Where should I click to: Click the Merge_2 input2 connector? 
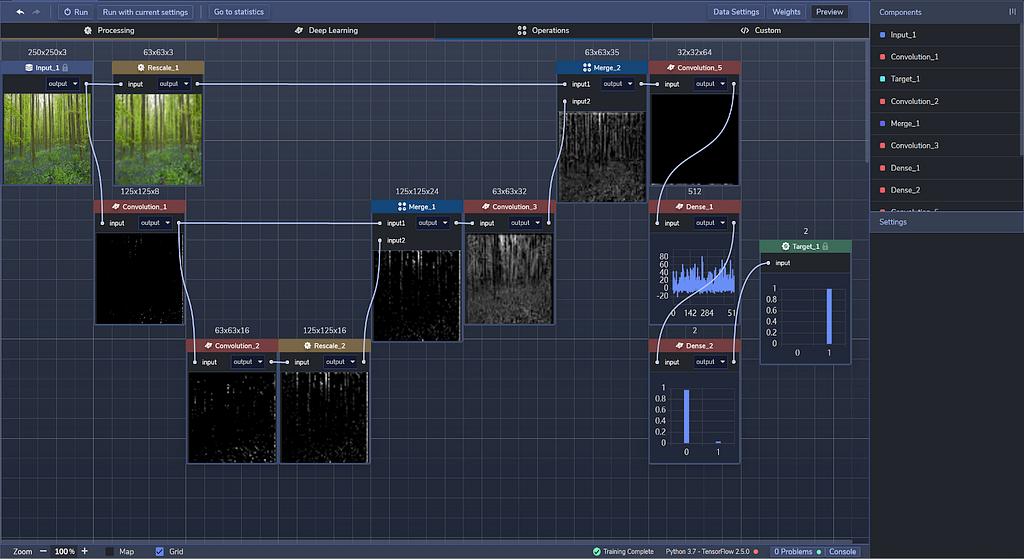point(565,101)
